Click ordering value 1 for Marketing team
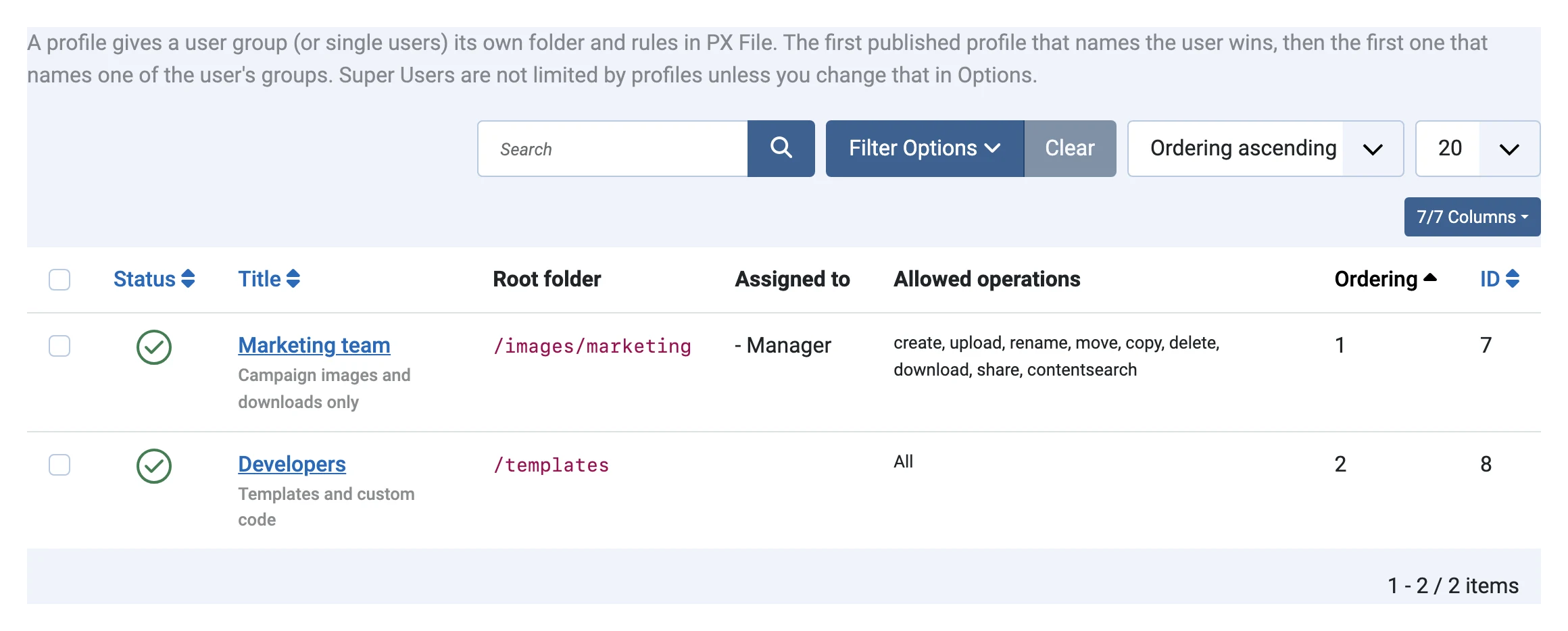 [1340, 345]
